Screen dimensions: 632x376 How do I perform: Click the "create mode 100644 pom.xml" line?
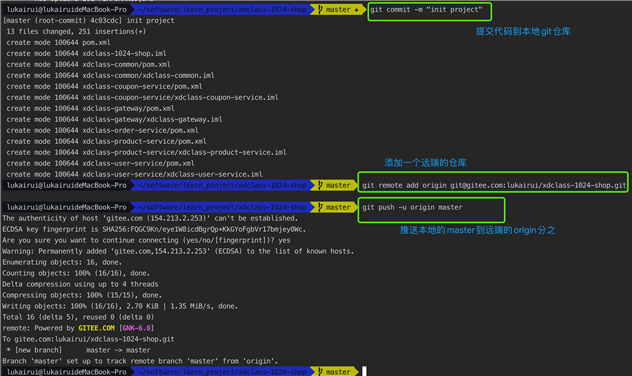[x=58, y=42]
